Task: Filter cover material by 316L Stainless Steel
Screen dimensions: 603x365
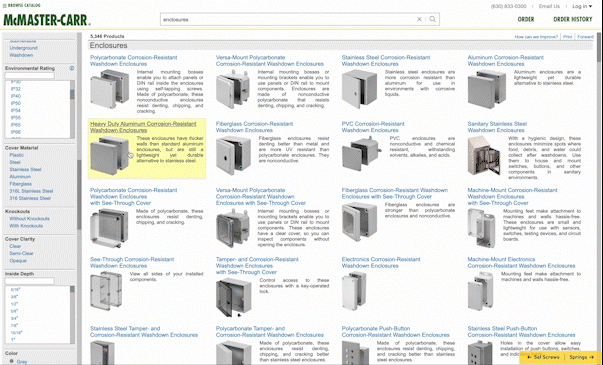Action: 31,191
